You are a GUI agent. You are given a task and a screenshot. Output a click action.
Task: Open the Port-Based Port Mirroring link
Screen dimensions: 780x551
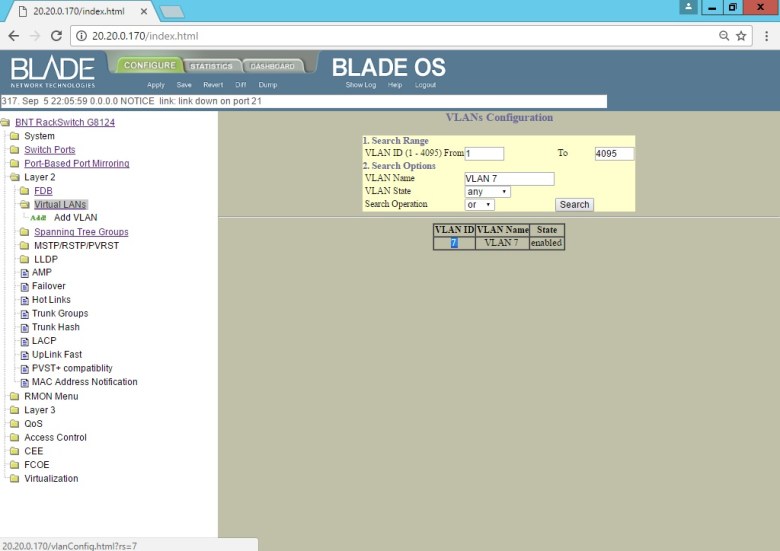pyautogui.click(x=77, y=164)
